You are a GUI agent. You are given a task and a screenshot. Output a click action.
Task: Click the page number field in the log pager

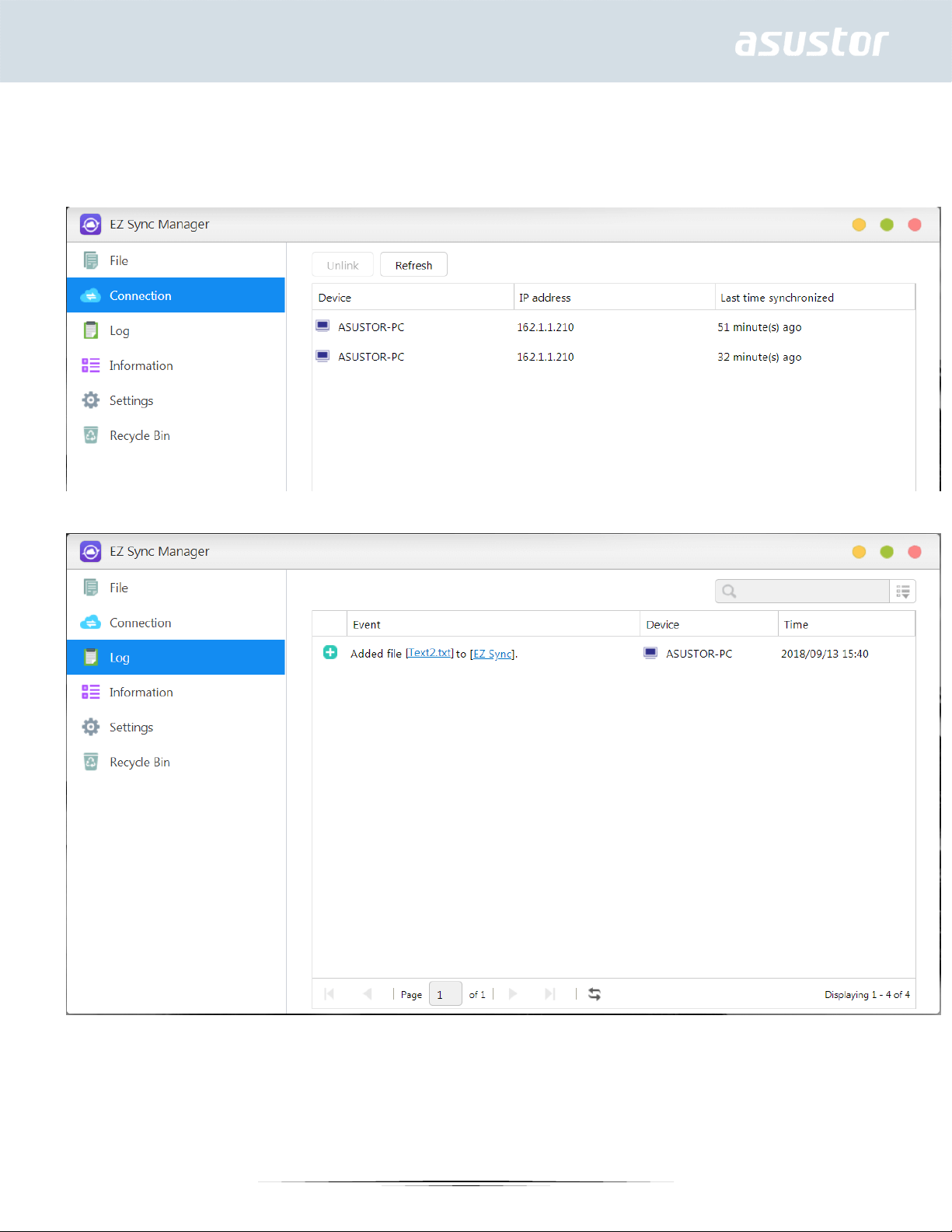pos(445,994)
